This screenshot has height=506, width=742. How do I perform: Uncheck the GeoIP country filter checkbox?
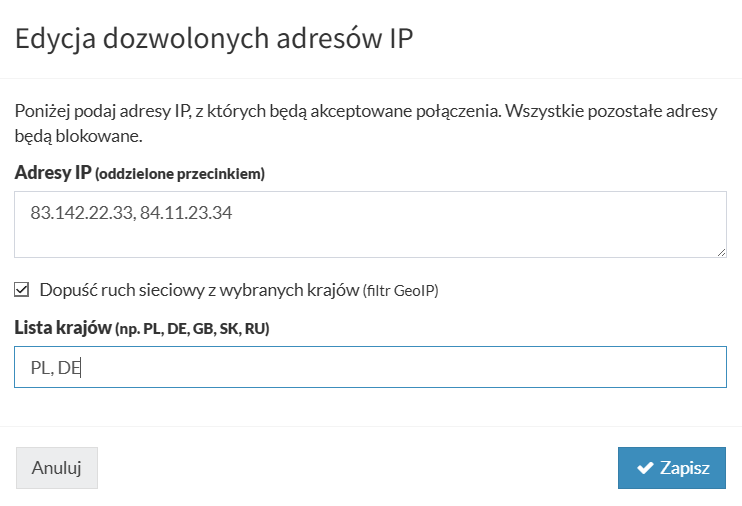point(22,290)
